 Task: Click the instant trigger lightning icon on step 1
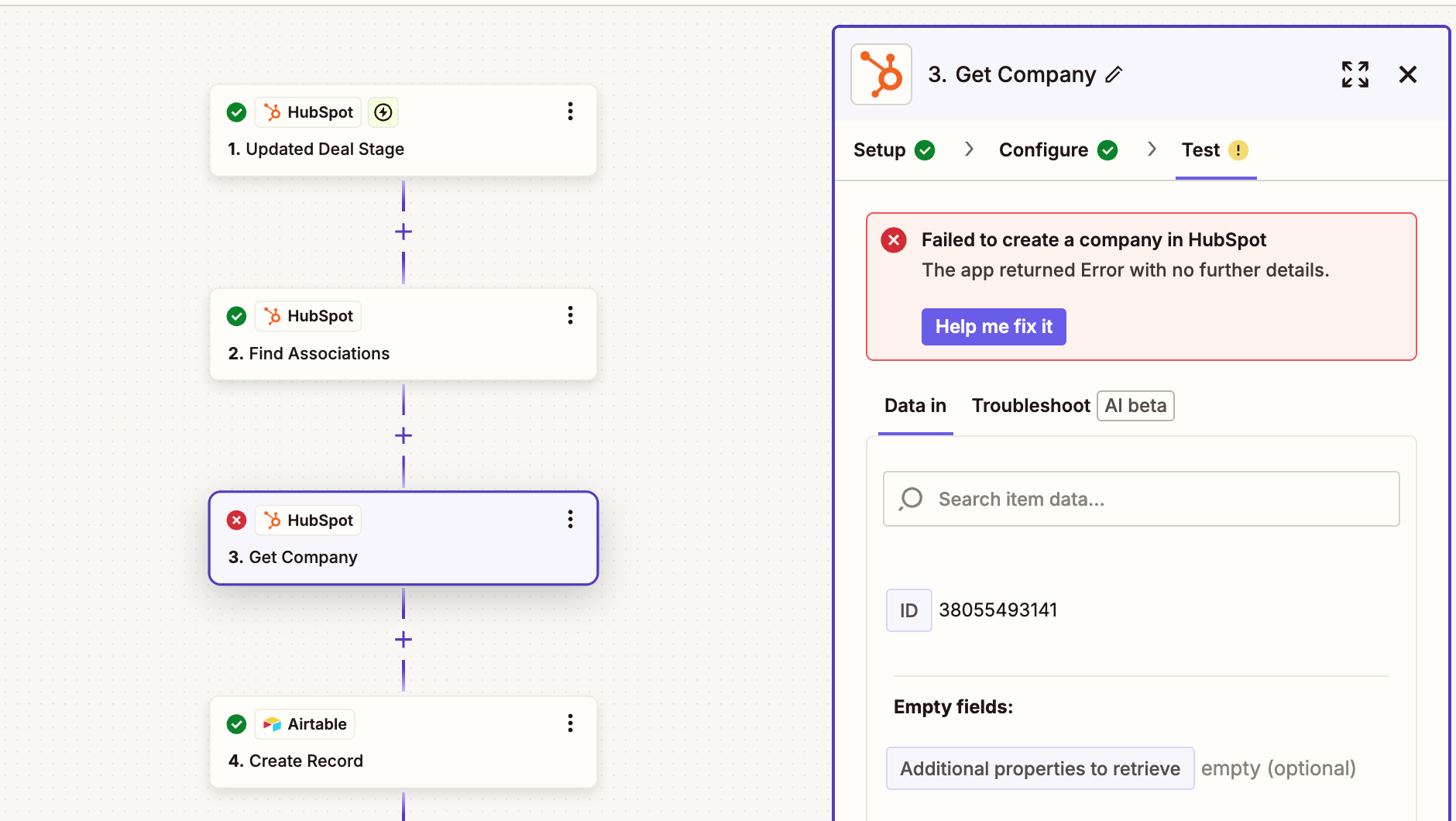point(383,112)
